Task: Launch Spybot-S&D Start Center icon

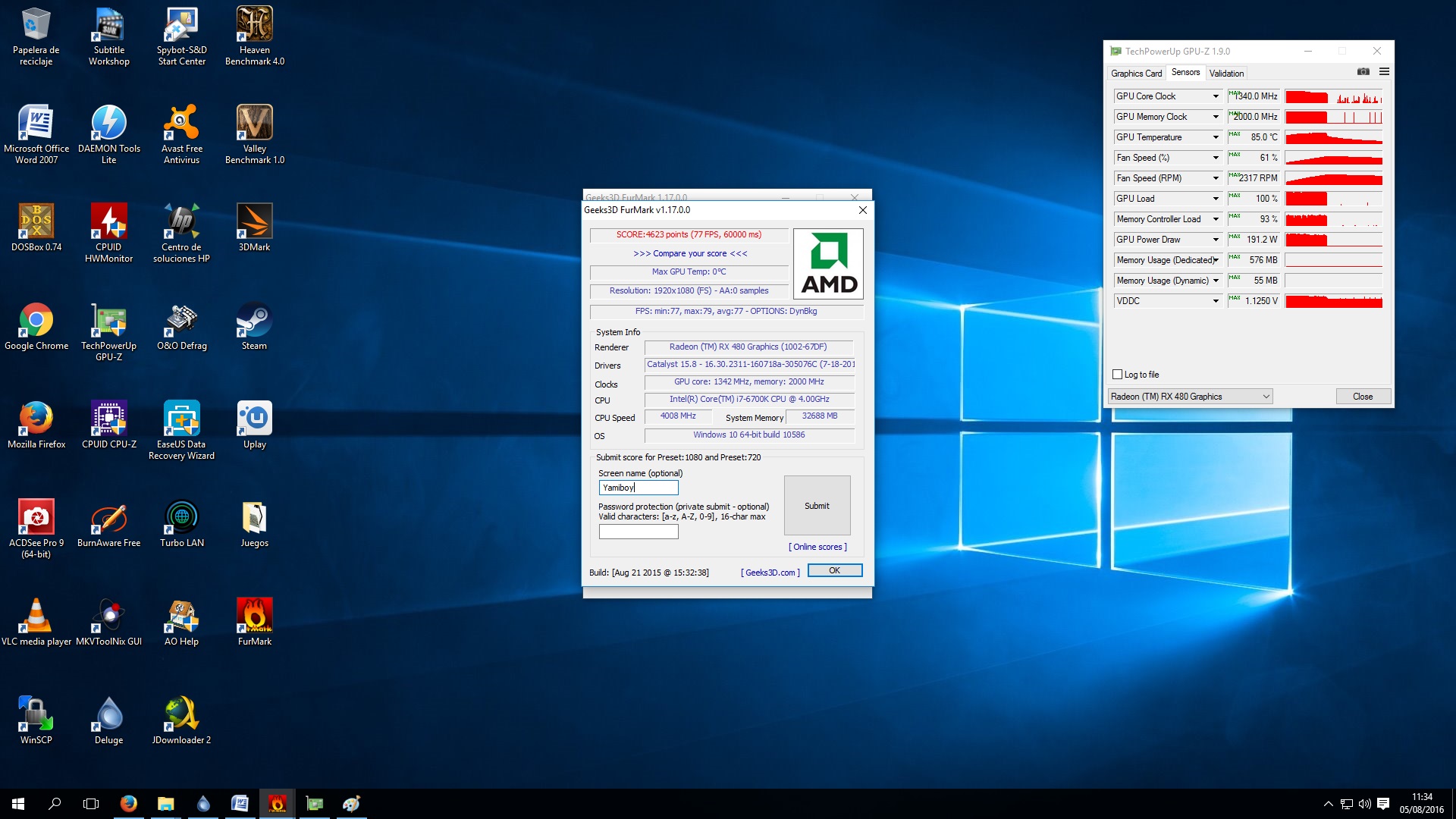Action: (181, 36)
